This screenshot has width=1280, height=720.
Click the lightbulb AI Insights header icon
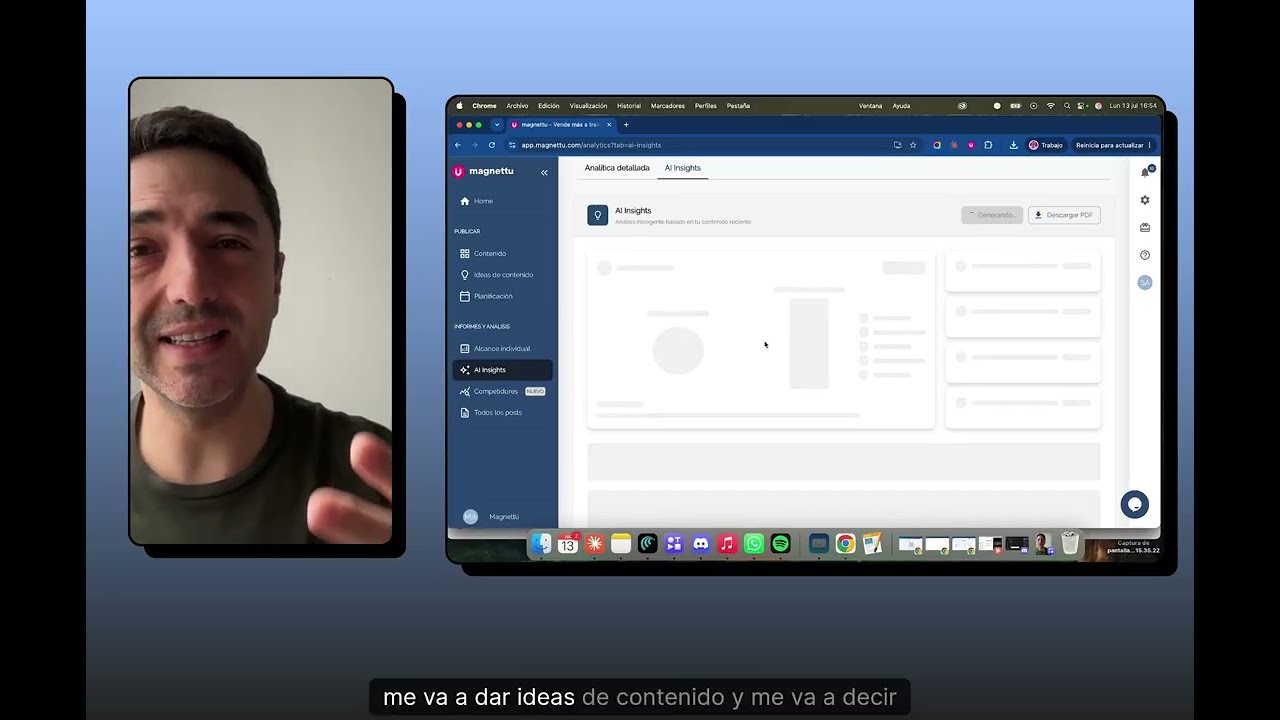pos(598,215)
